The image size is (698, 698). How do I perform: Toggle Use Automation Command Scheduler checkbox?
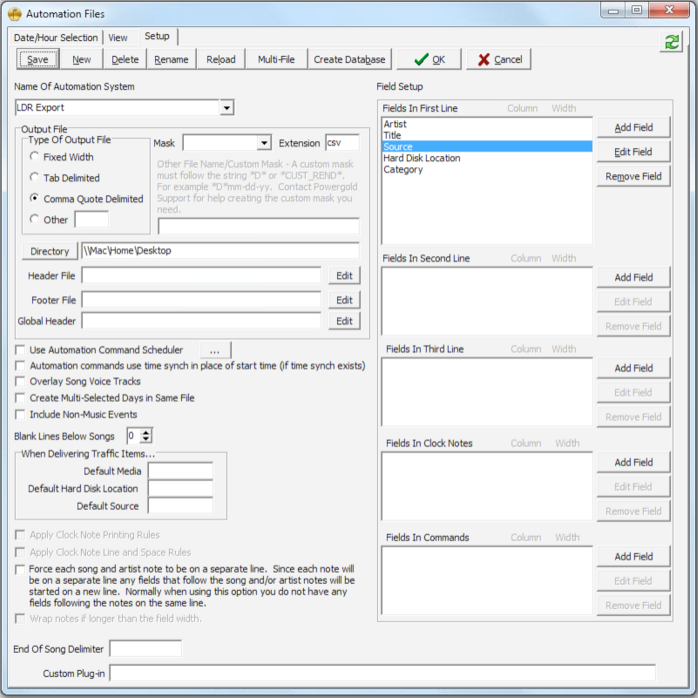click(21, 350)
